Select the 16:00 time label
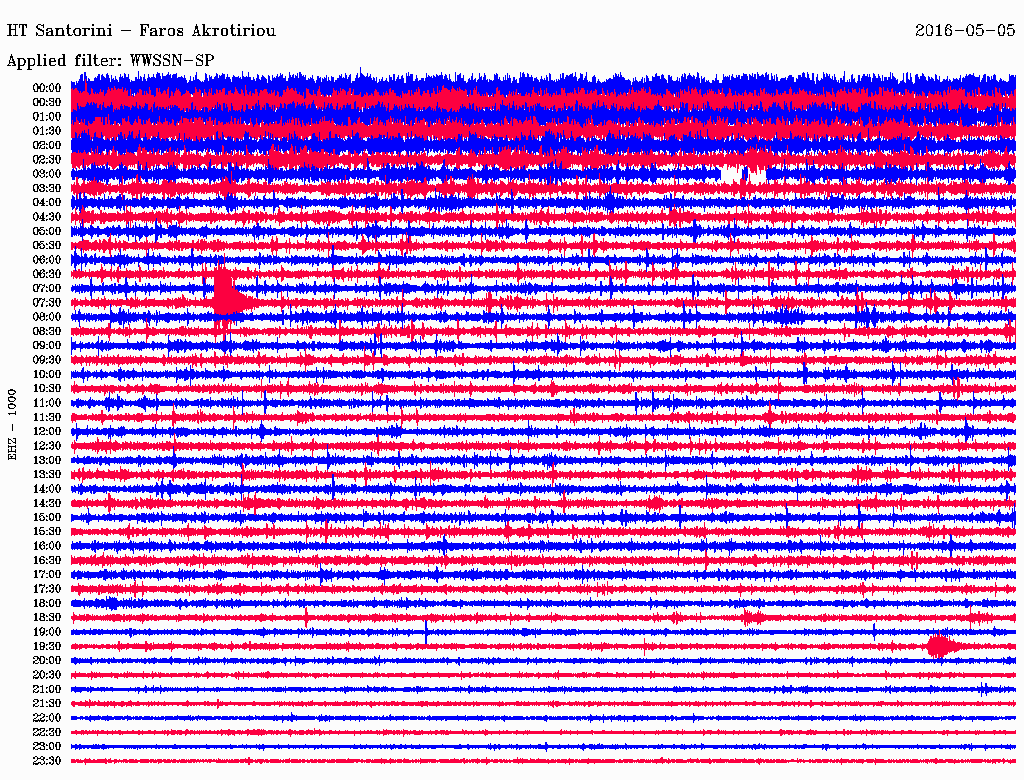The width and height of the screenshot is (1024, 780). 47,546
